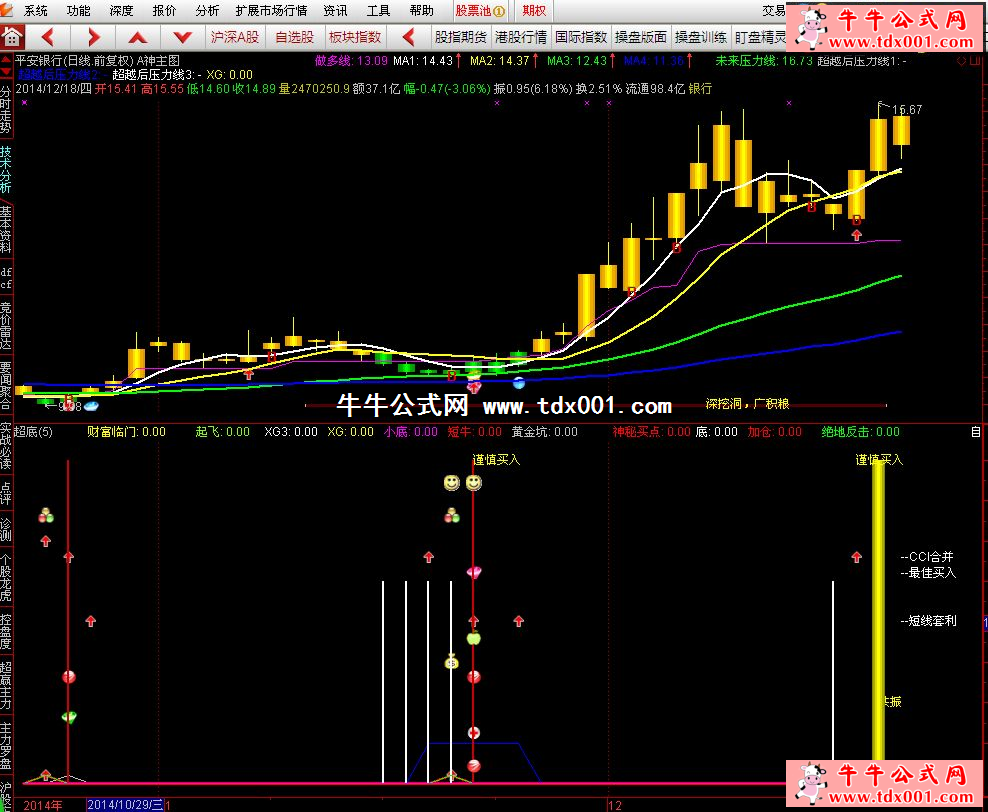The width and height of the screenshot is (988, 812).
Task: Click the 2014/10/29 date marker on the timeline
Action: pyautogui.click(x=124, y=804)
